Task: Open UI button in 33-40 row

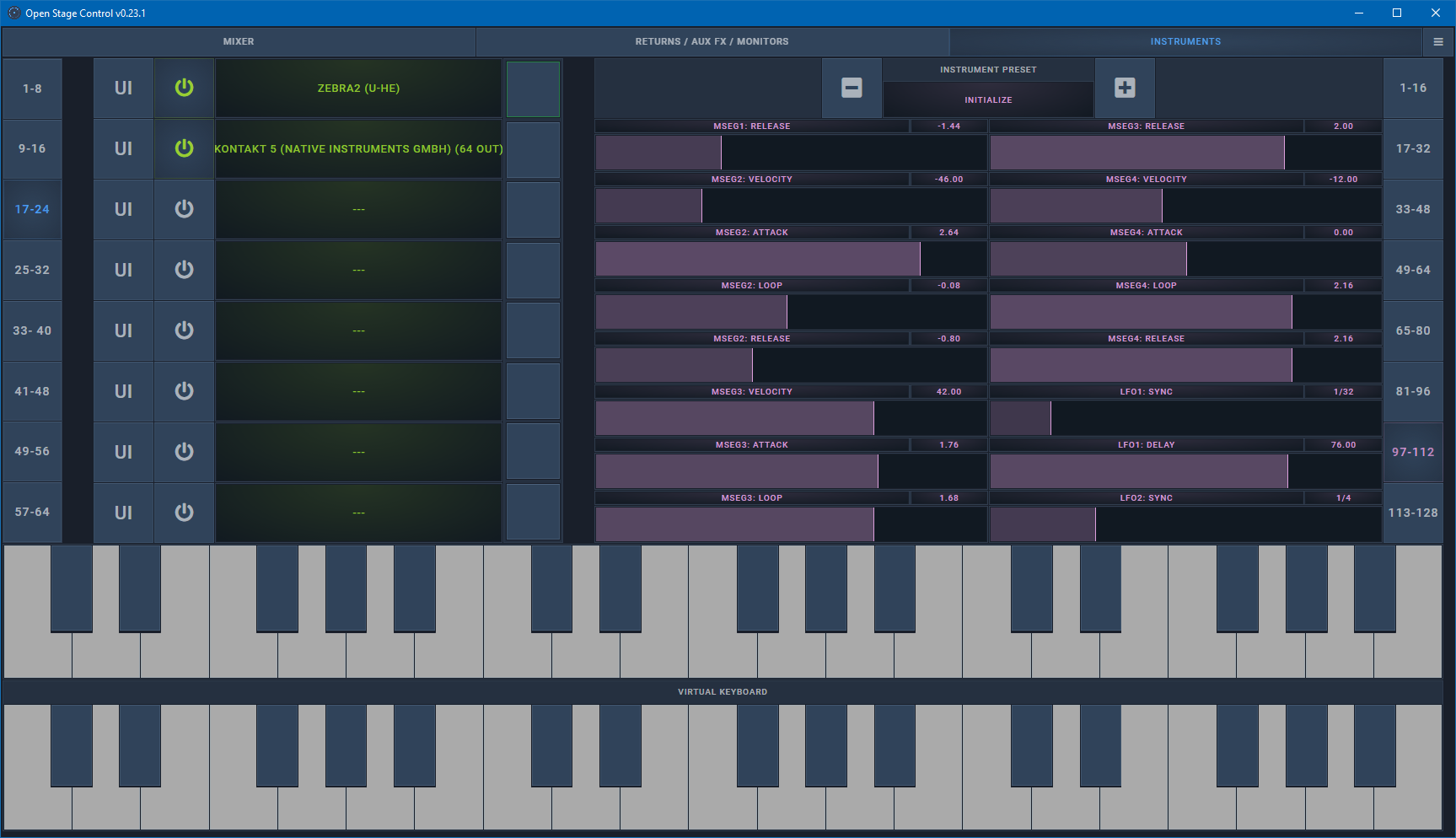Action: point(123,330)
